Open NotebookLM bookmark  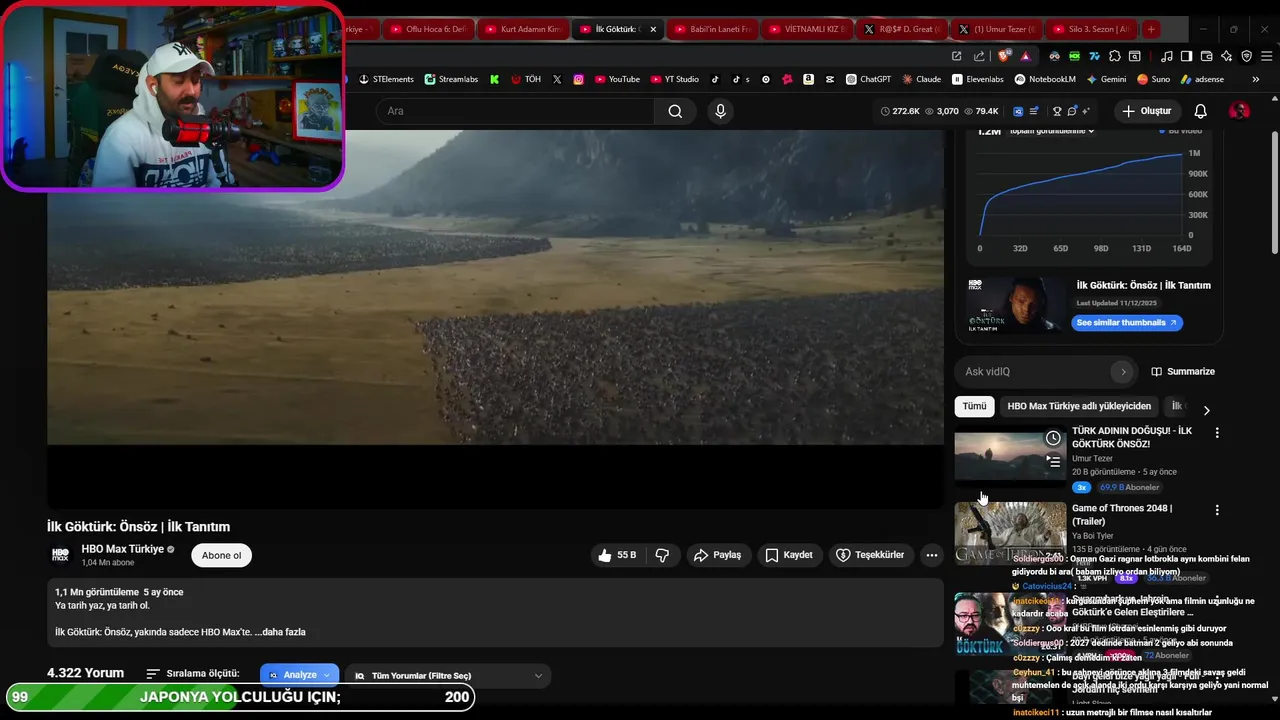[x=1045, y=79]
